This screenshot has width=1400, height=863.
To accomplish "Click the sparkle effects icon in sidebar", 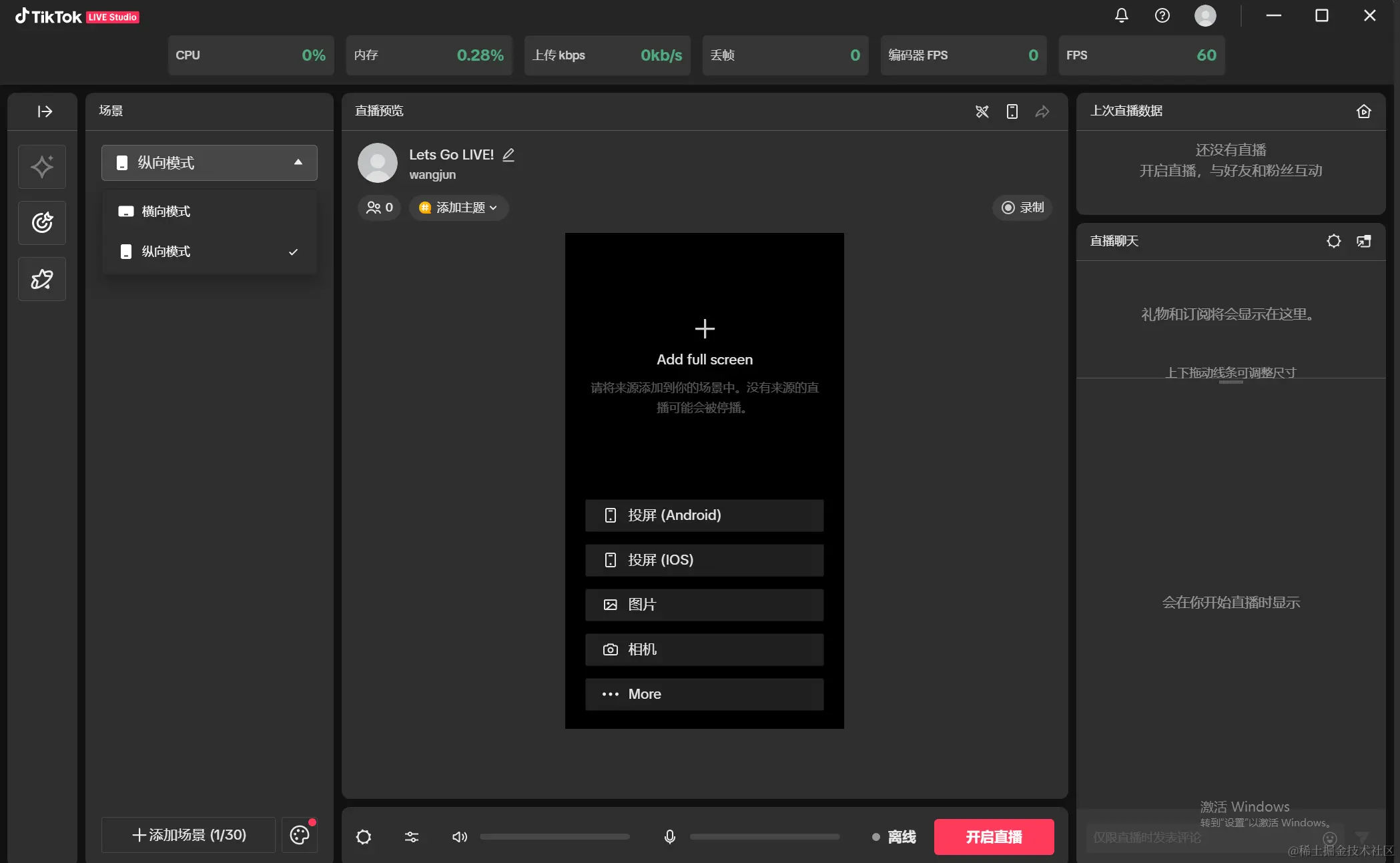I will [x=42, y=167].
